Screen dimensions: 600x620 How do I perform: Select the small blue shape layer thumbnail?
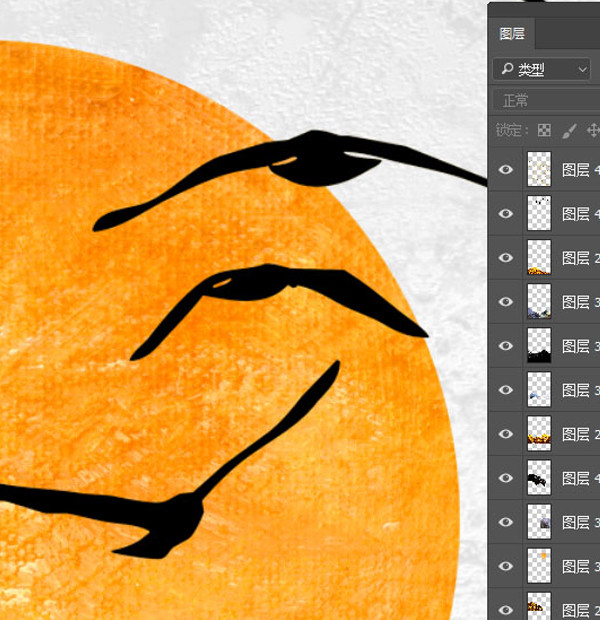point(539,389)
